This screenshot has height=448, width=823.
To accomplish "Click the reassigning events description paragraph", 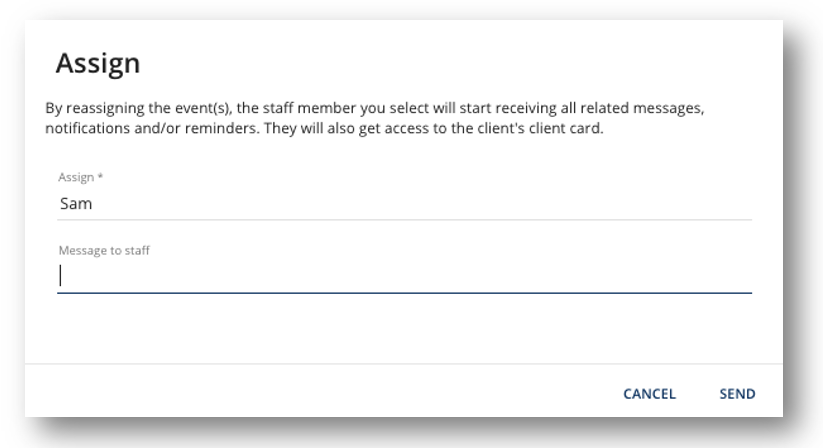I will click(375, 118).
